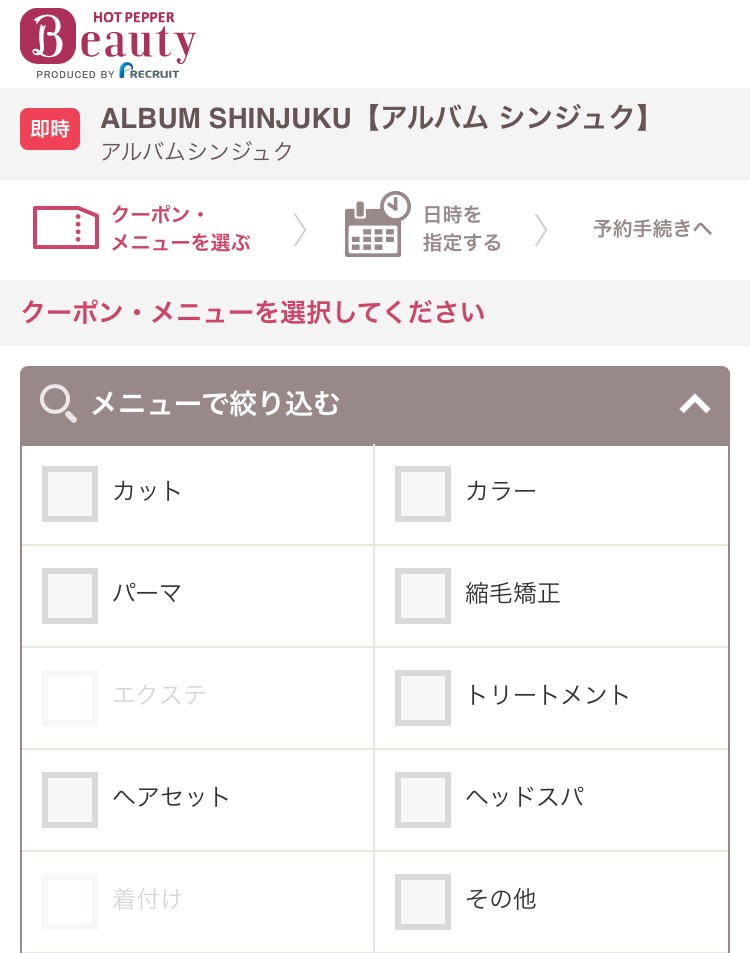Collapse the メニューで絞り込む panel chevron

pos(694,404)
